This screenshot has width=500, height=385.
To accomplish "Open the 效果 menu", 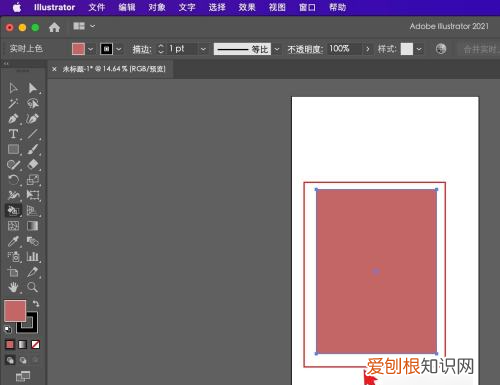I will (247, 7).
